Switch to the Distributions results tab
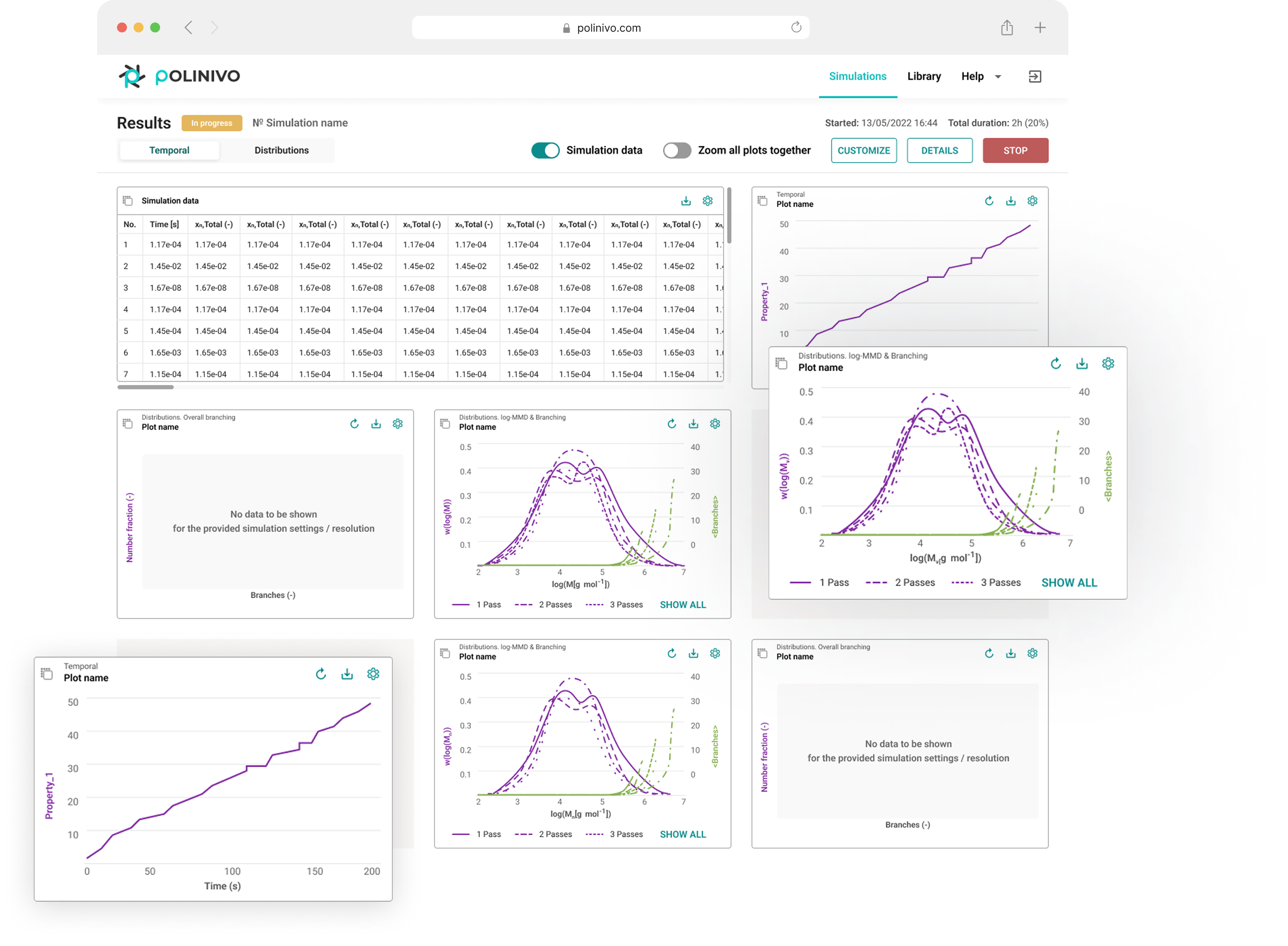Screen dimensions: 1288x946 [281, 150]
